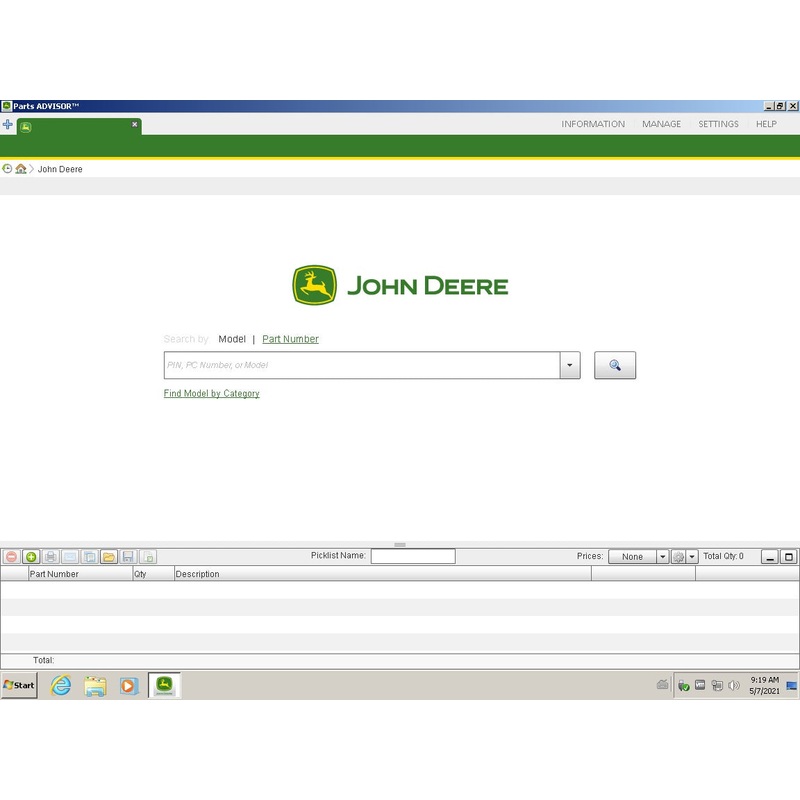Open the INFORMATION menu
Viewport: 800px width, 800px height.
pos(593,124)
